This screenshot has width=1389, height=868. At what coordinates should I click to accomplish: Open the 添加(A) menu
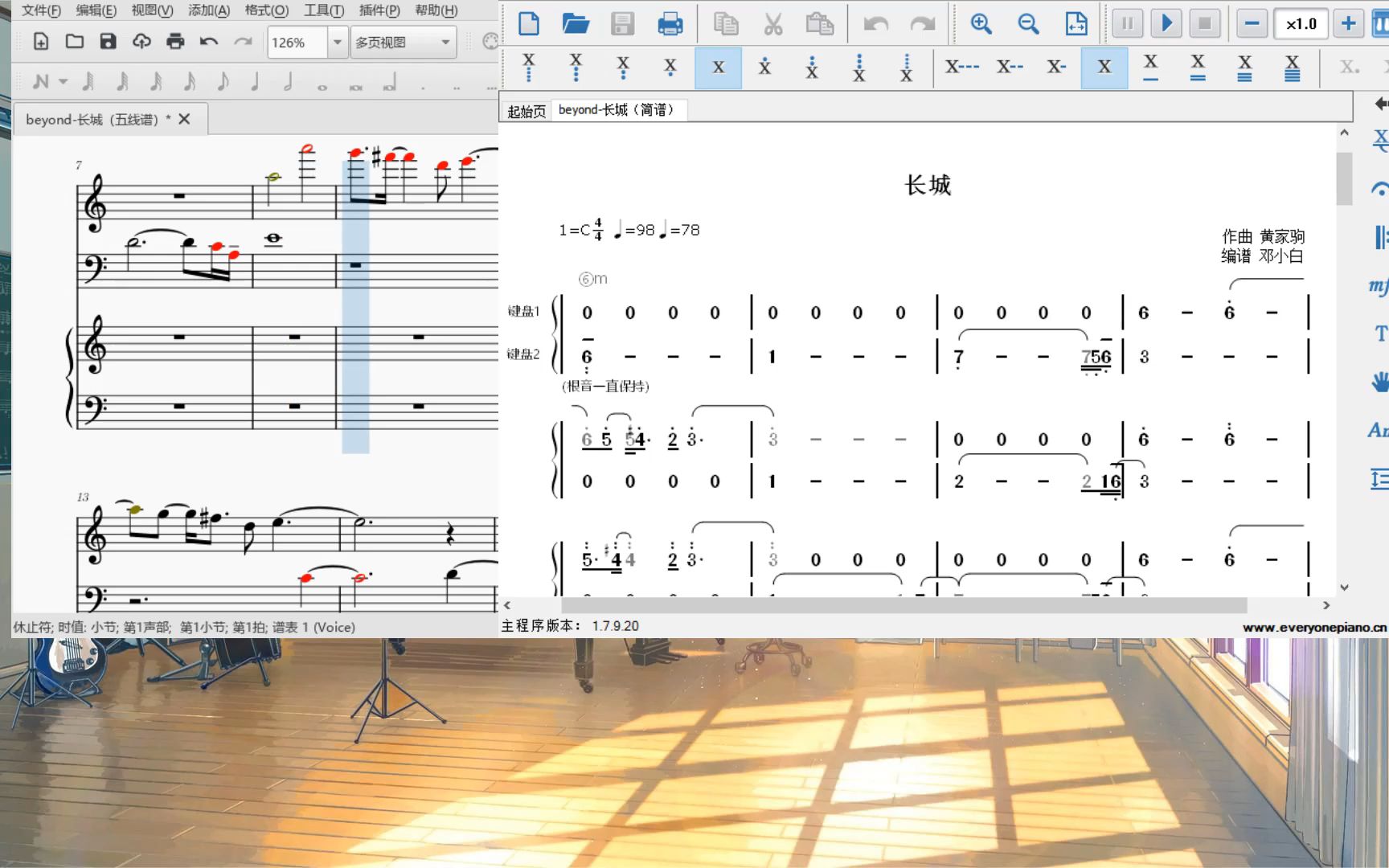(209, 10)
